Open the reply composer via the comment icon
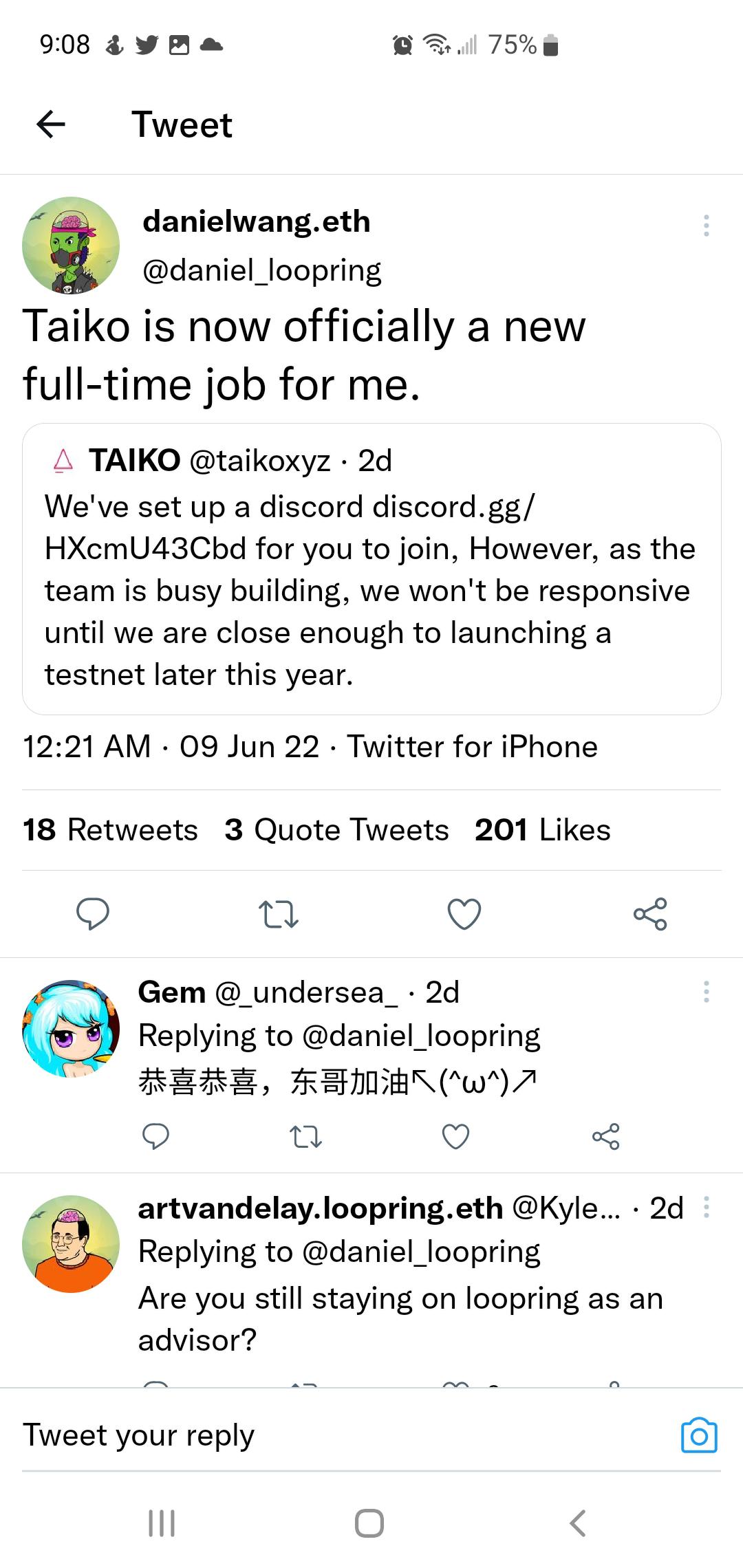This screenshot has height=1568, width=743. coord(94,915)
